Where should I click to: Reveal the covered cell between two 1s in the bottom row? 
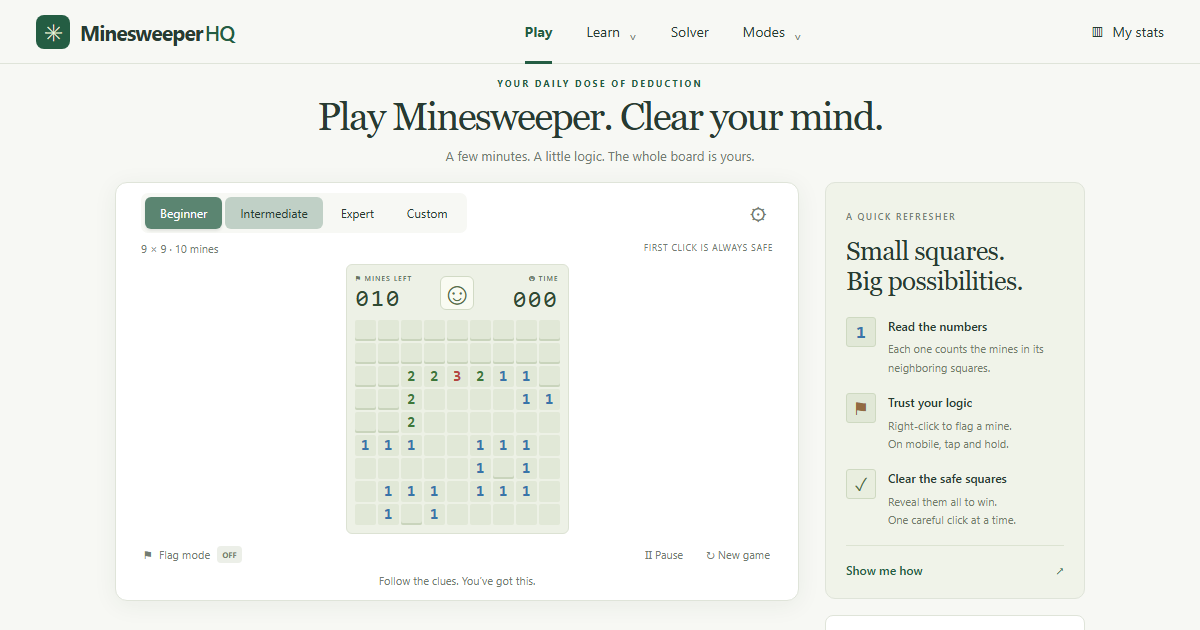411,514
